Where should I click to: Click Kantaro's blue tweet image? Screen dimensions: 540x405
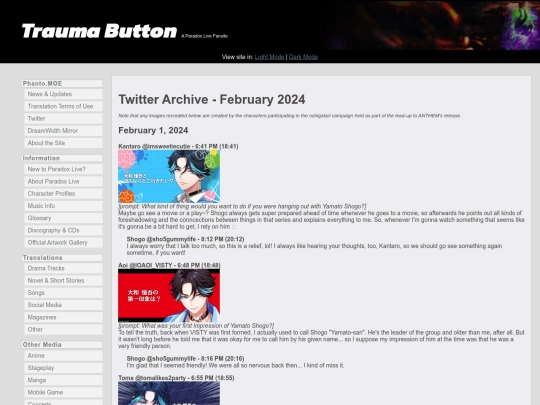(x=169, y=176)
